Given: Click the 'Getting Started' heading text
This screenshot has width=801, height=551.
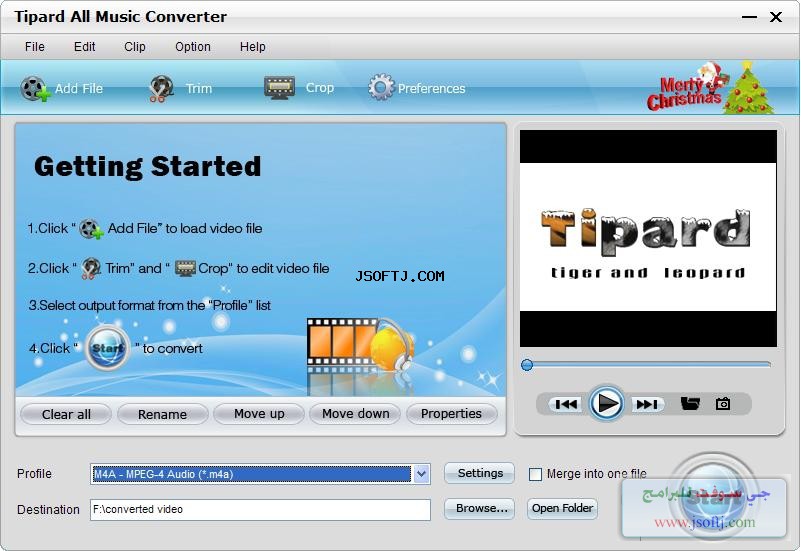Looking at the screenshot, I should click(x=148, y=167).
